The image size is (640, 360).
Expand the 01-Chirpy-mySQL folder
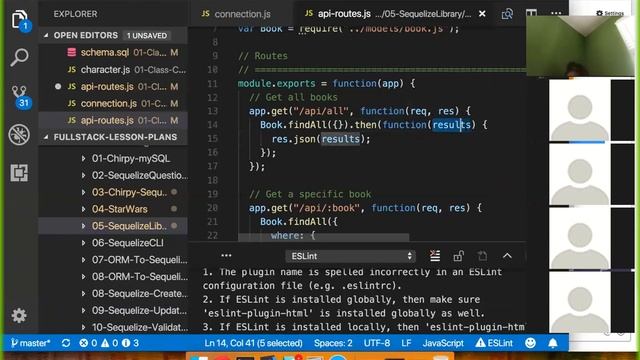tap(113, 158)
